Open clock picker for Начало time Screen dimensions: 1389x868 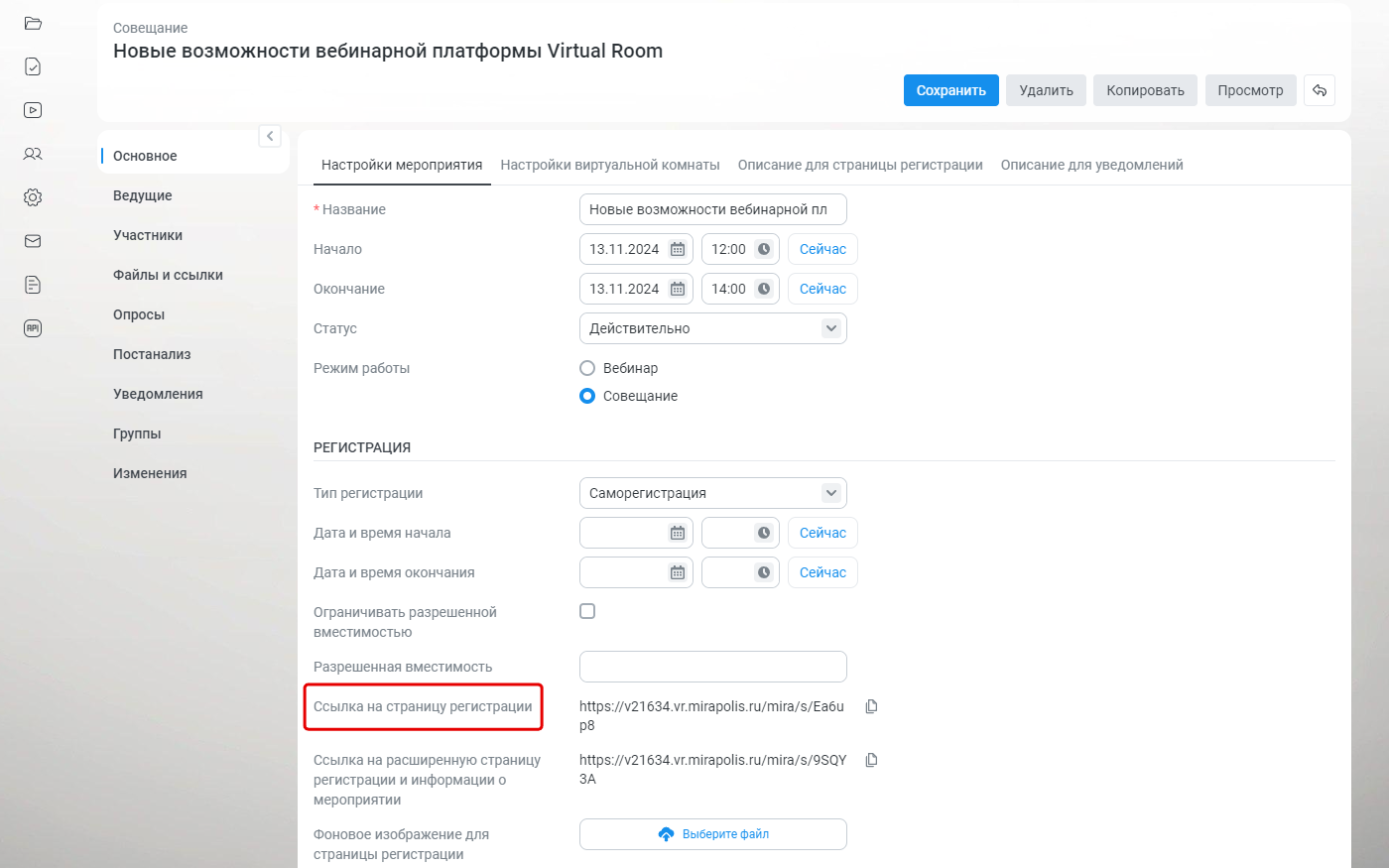pyautogui.click(x=764, y=249)
